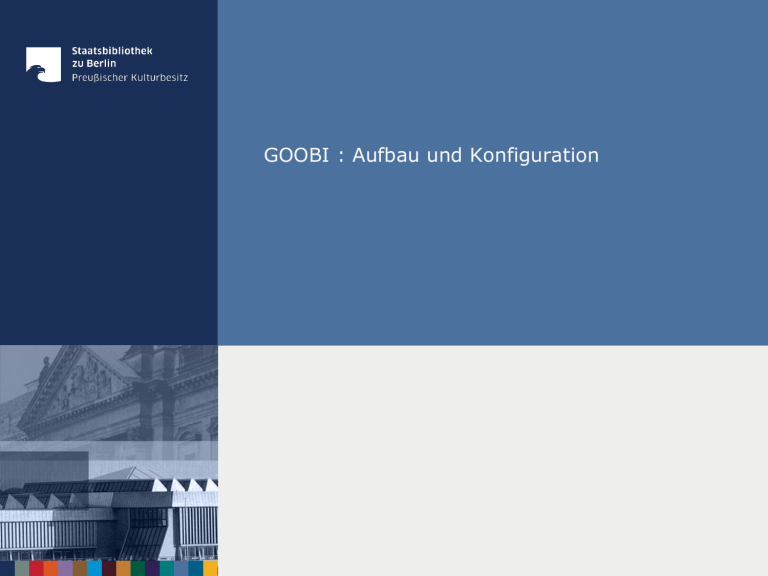
Task: Choose the lavender purple square in the strip
Action: [65, 568]
